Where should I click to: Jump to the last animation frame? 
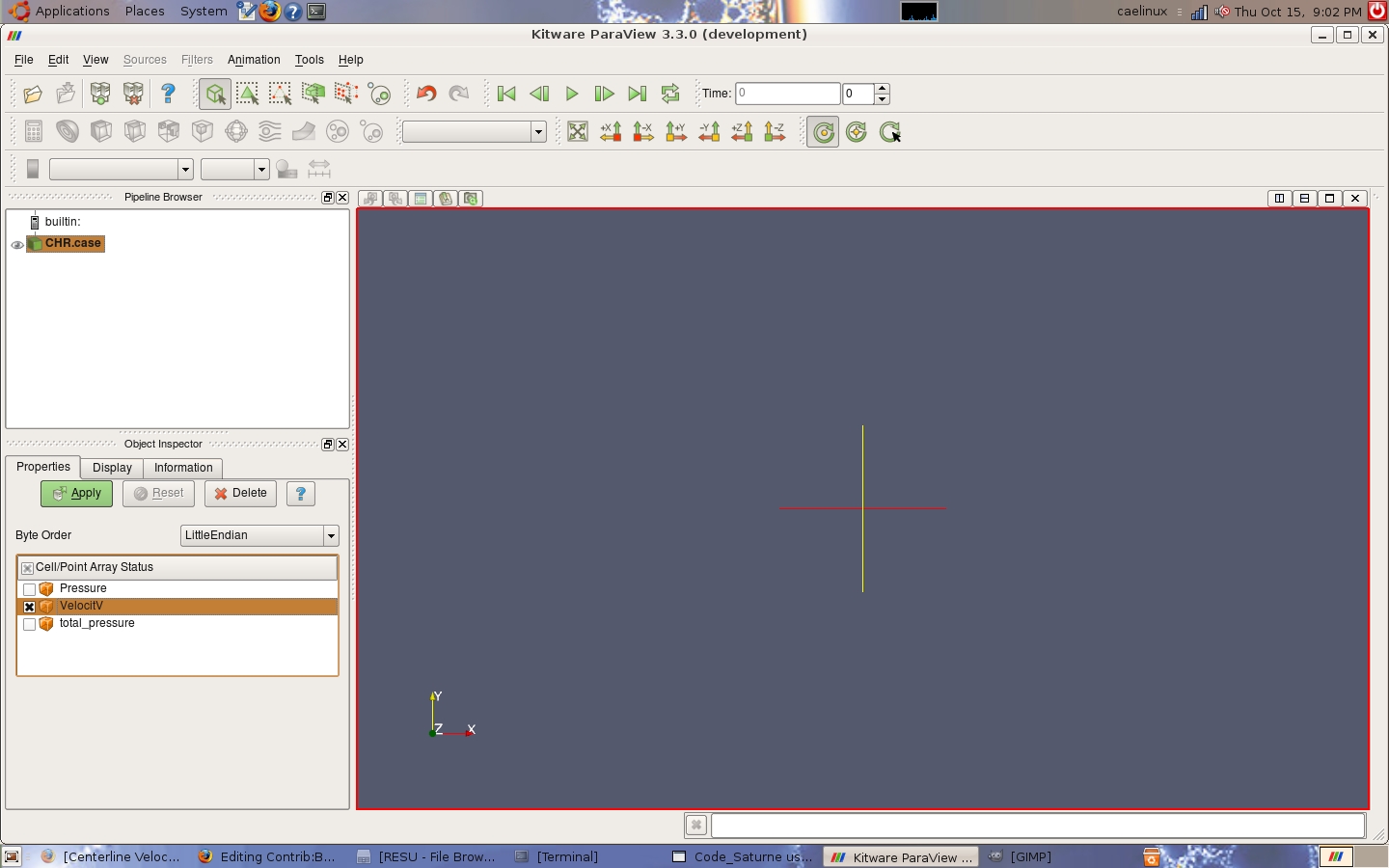[x=638, y=94]
